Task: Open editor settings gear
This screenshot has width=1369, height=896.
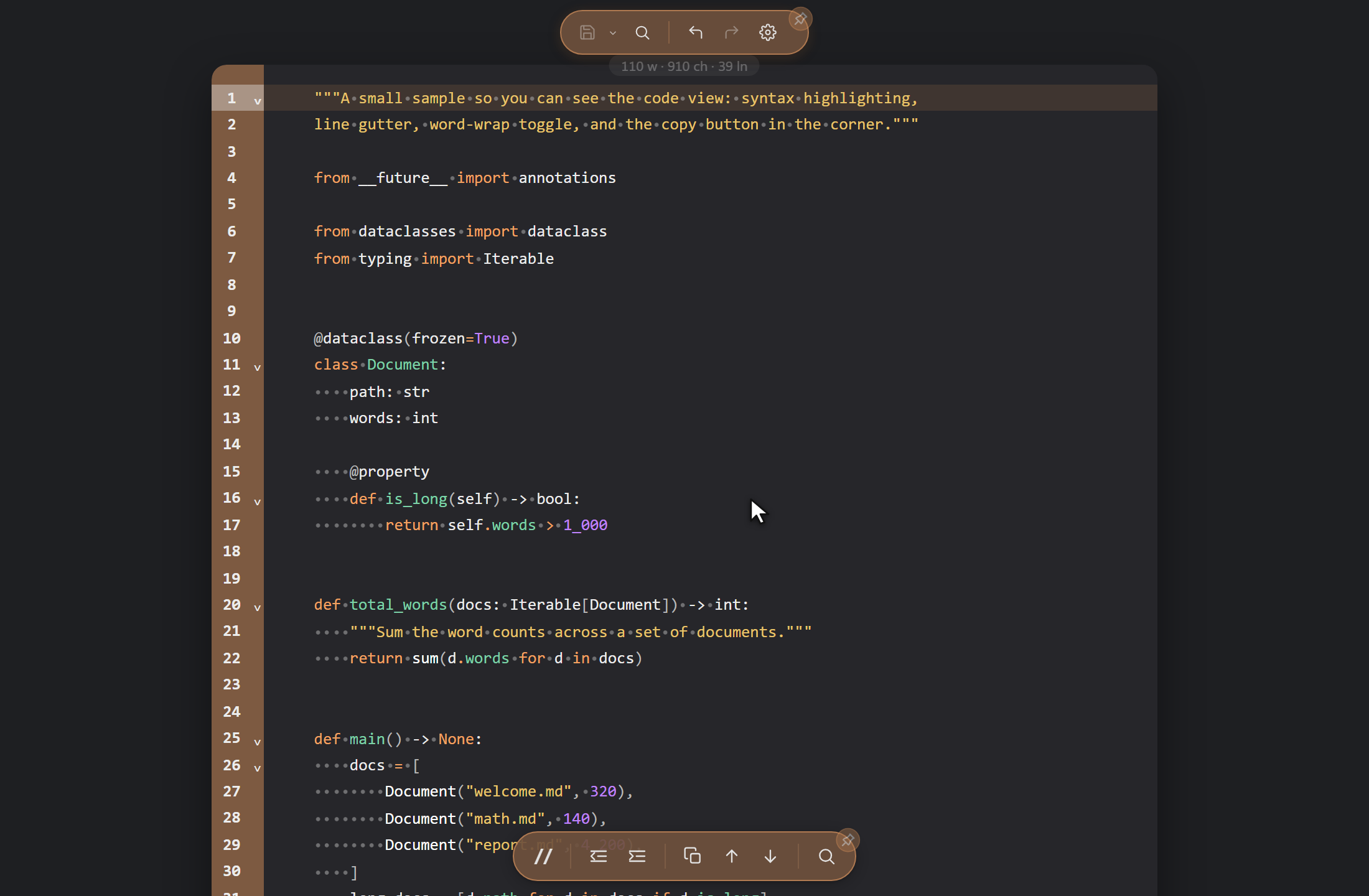Action: tap(768, 32)
